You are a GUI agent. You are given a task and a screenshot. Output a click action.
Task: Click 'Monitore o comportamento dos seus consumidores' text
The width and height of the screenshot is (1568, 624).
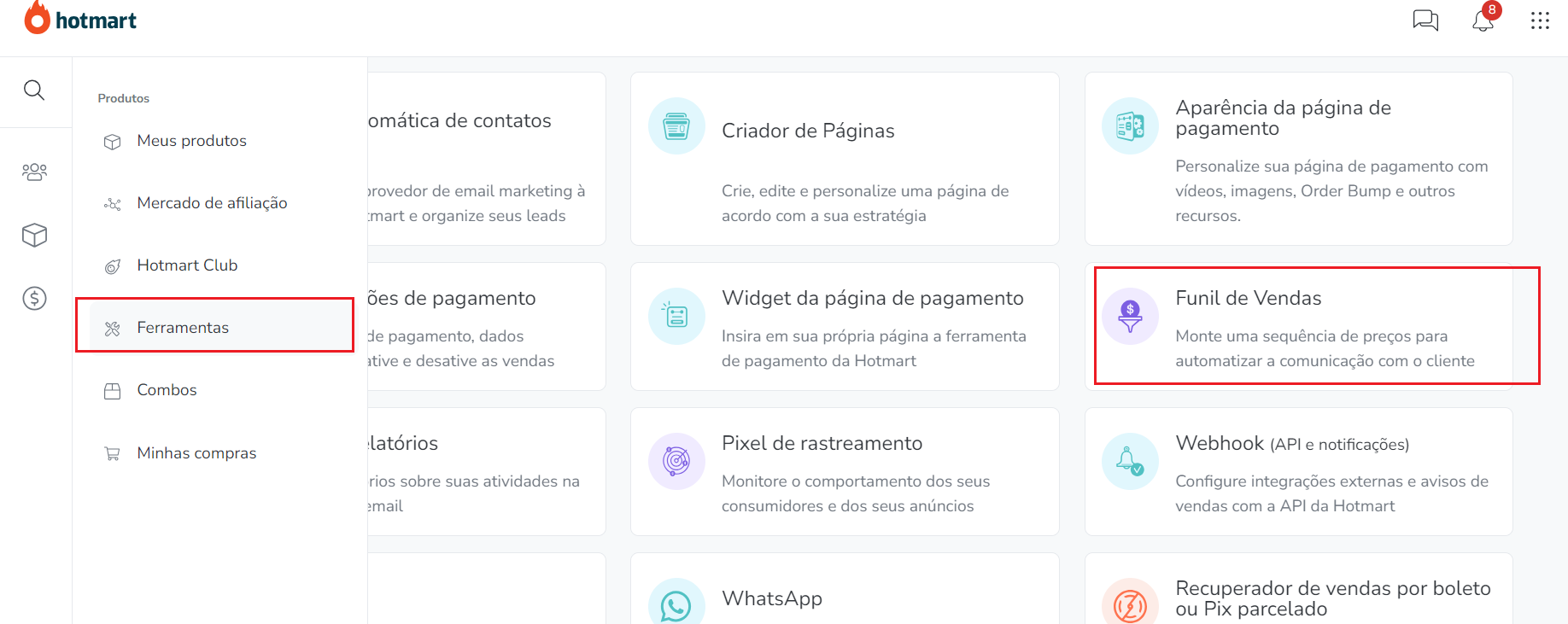point(856,493)
